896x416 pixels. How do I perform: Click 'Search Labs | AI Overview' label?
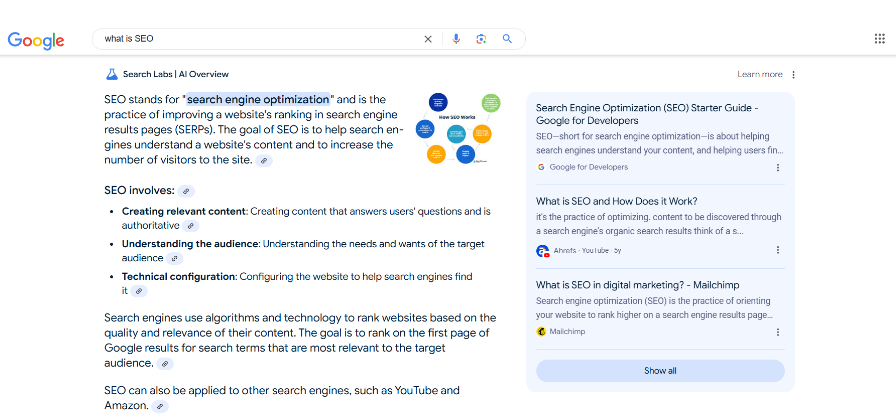[175, 74]
